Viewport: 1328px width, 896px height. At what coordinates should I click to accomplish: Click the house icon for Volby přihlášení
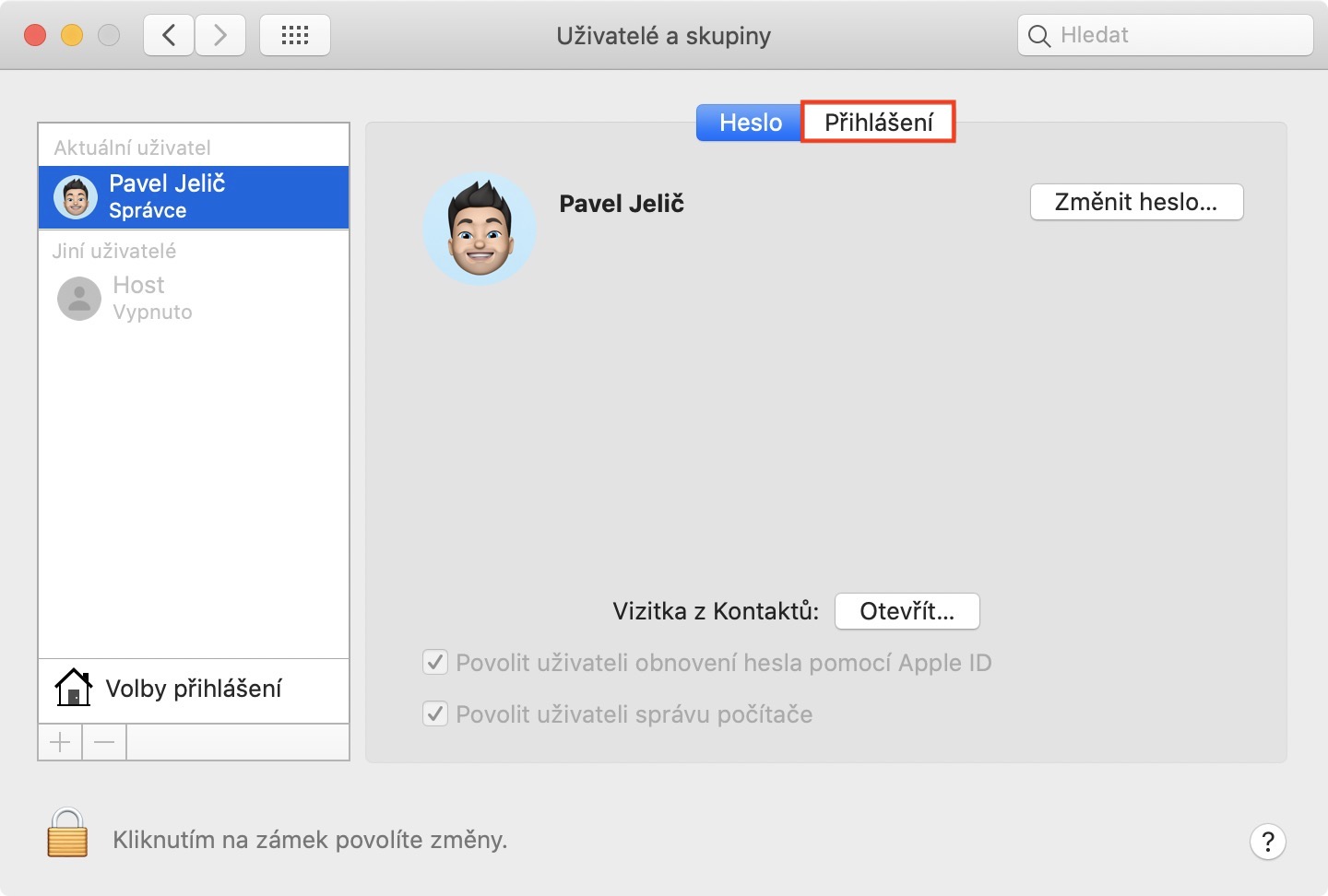coord(73,688)
